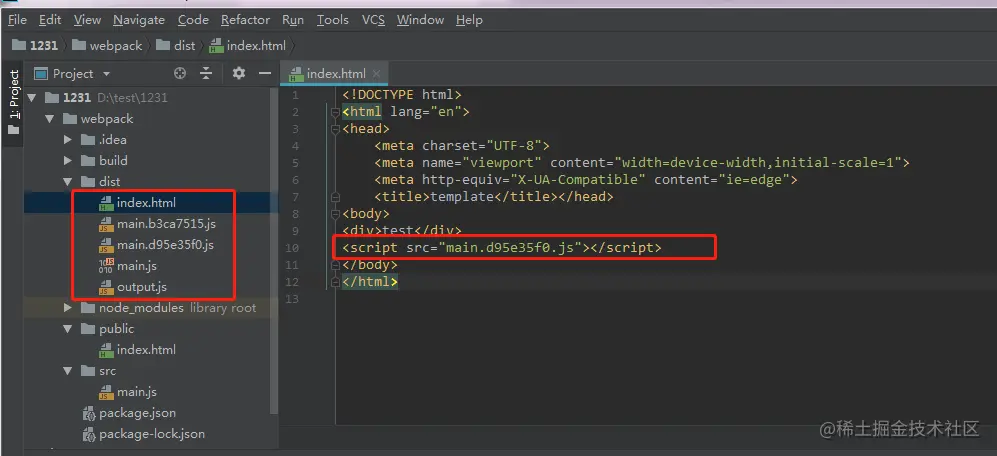Image resolution: width=997 pixels, height=456 pixels.
Task: Open the Run menu
Action: pos(292,20)
